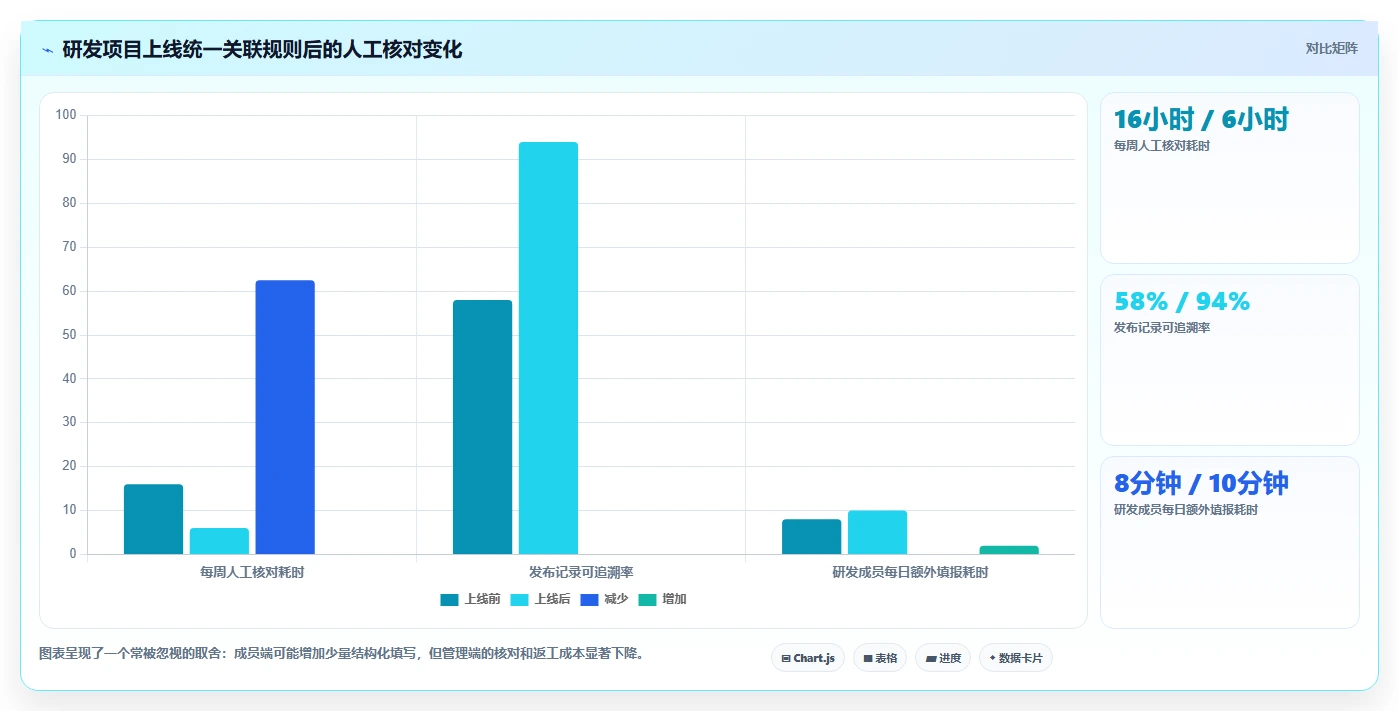Click the 50 y-axis tick label
Image resolution: width=1399 pixels, height=711 pixels.
[69, 335]
